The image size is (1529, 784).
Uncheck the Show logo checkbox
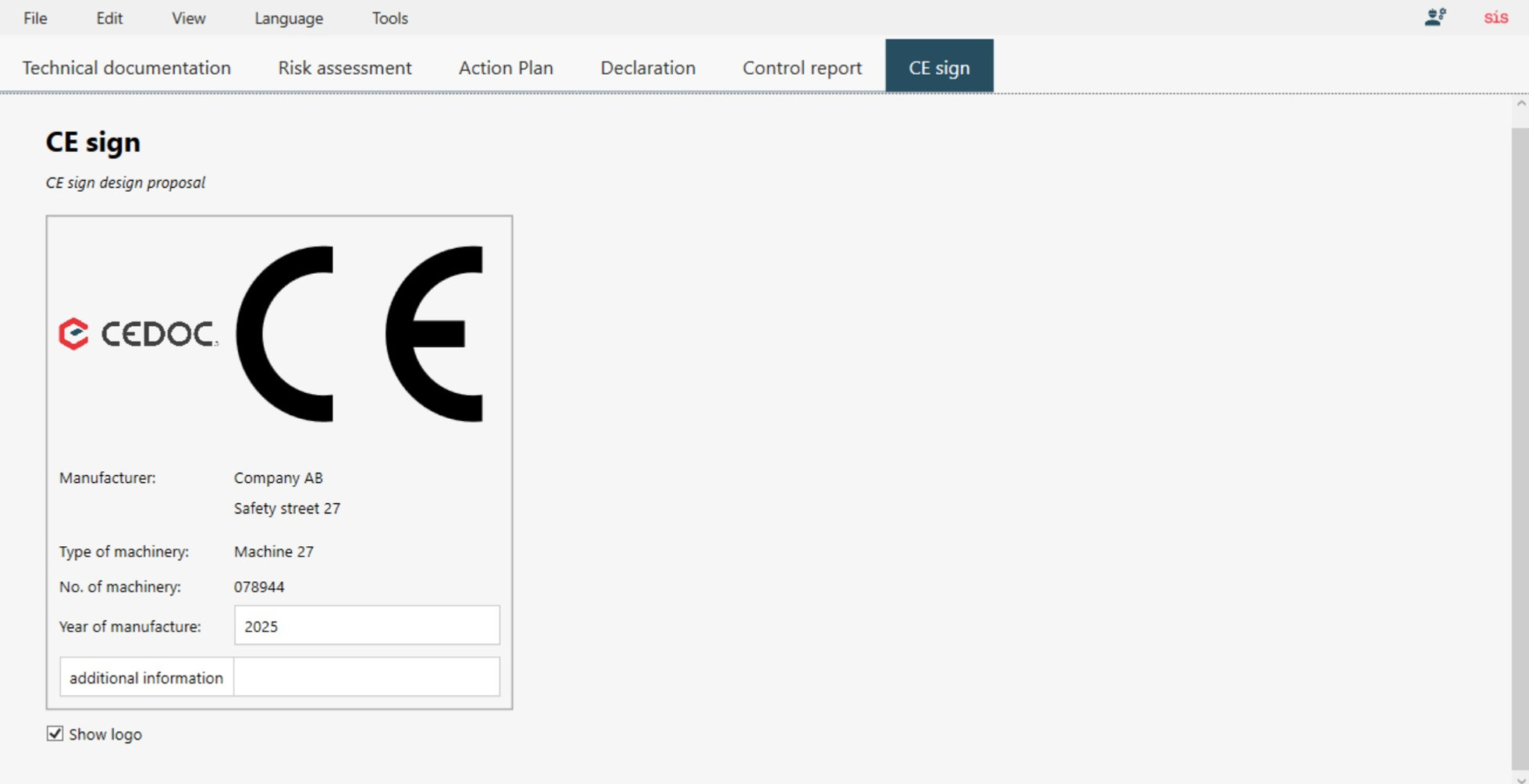point(53,733)
